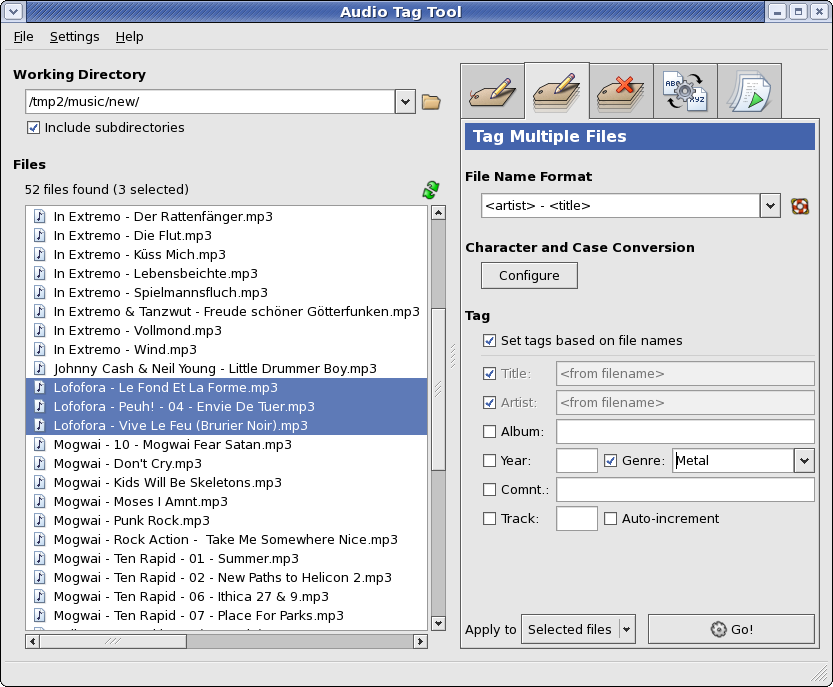Image resolution: width=833 pixels, height=687 pixels.
Task: Open the Playlist tab with the green play arrow
Action: pos(750,91)
